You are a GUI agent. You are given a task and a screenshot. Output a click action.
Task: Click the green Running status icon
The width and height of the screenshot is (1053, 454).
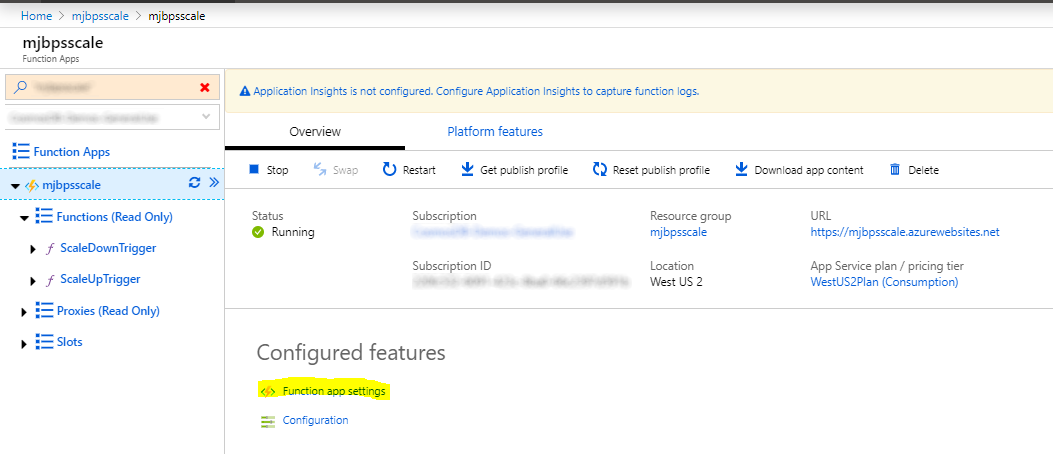[x=258, y=233]
